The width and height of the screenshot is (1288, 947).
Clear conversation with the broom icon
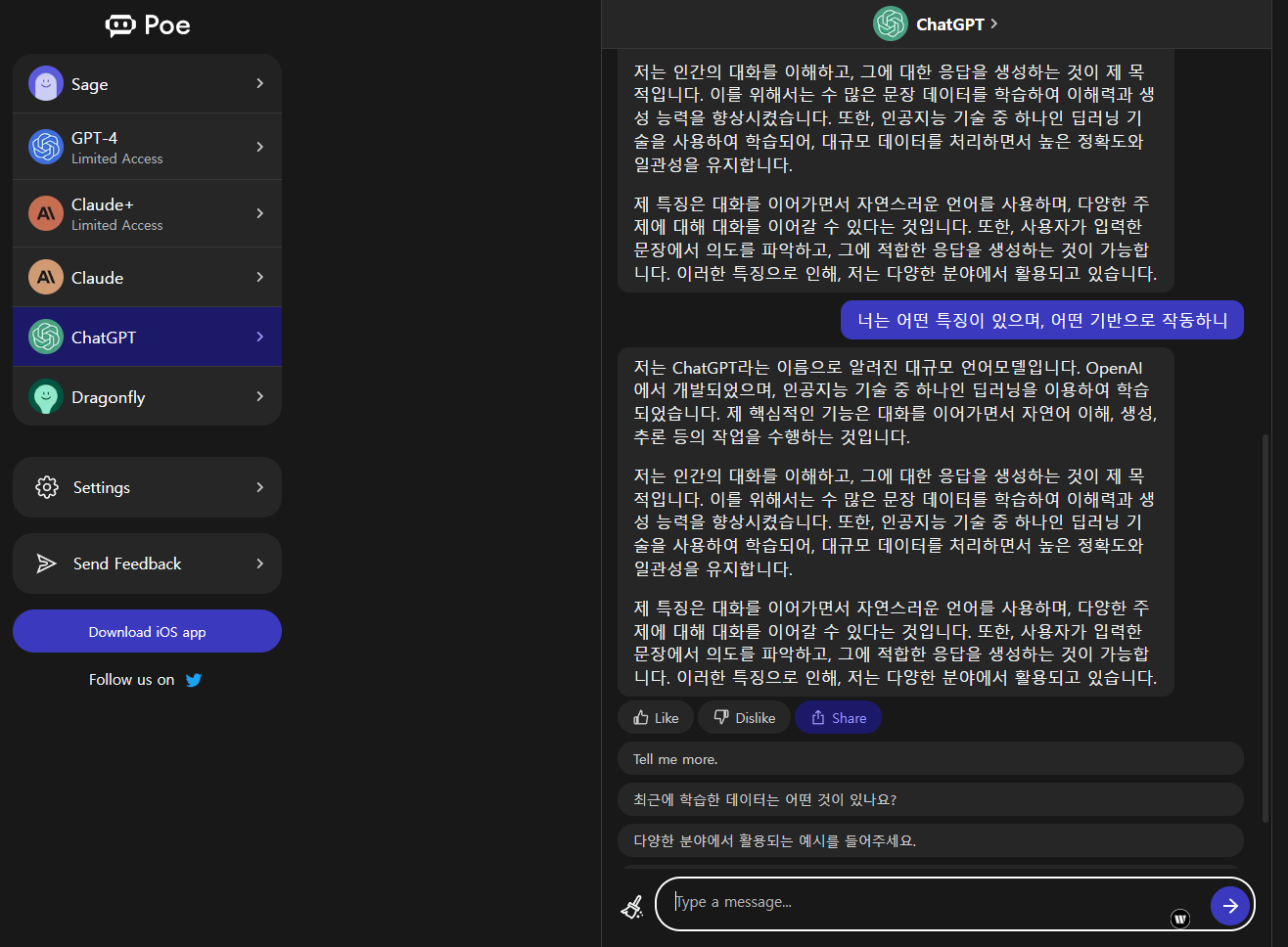point(632,907)
